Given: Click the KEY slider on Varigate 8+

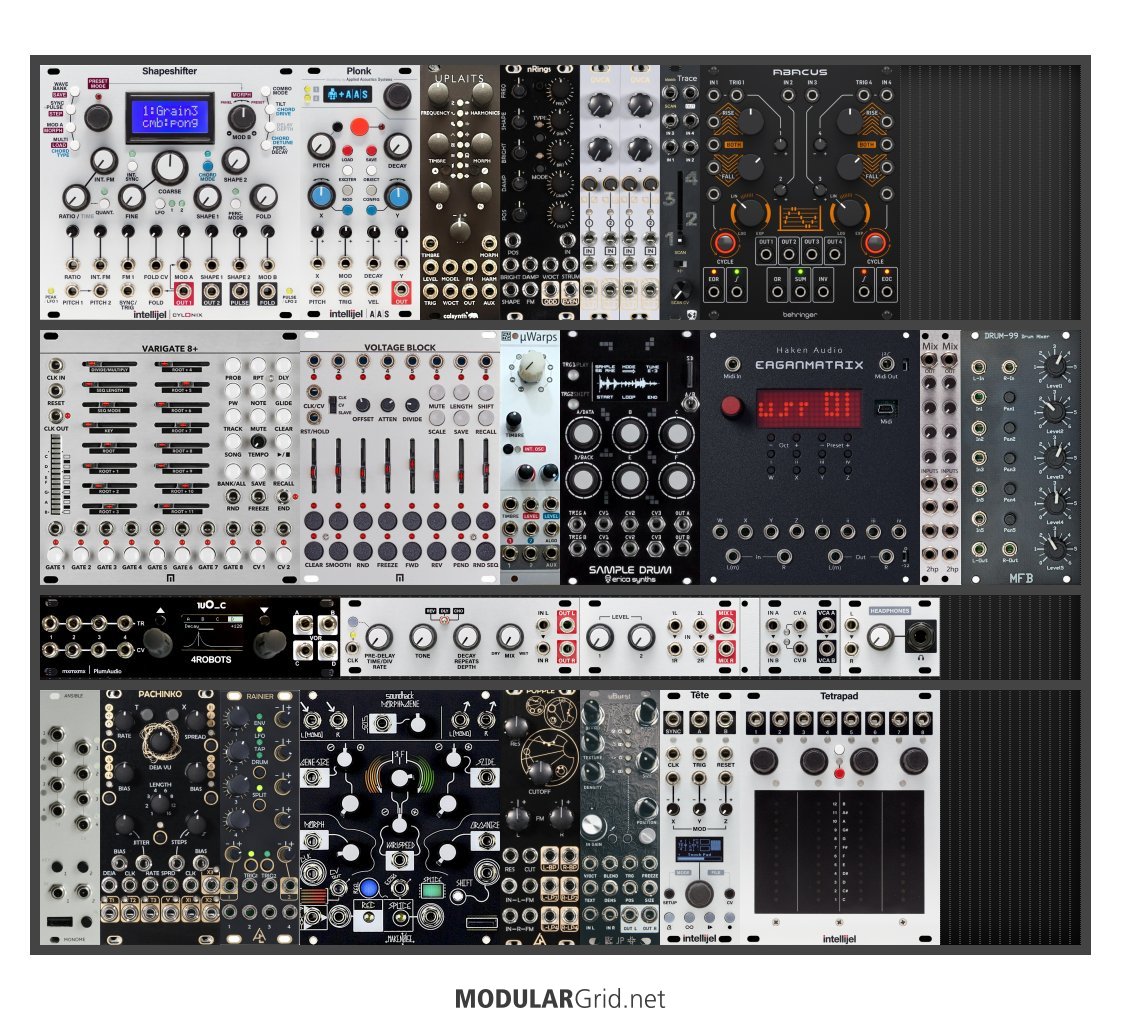Looking at the screenshot, I should tap(109, 426).
